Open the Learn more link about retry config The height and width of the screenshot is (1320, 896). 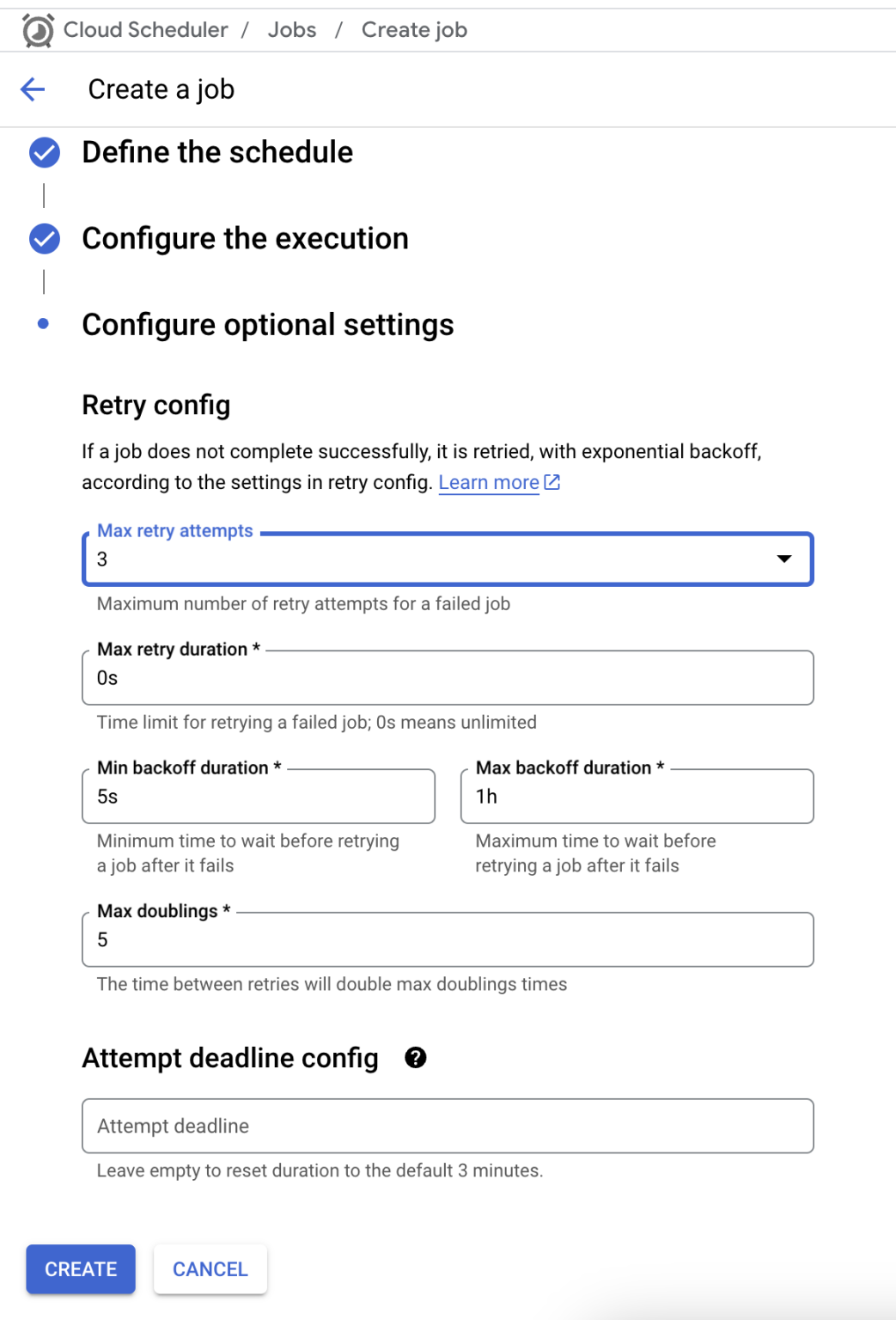click(488, 482)
